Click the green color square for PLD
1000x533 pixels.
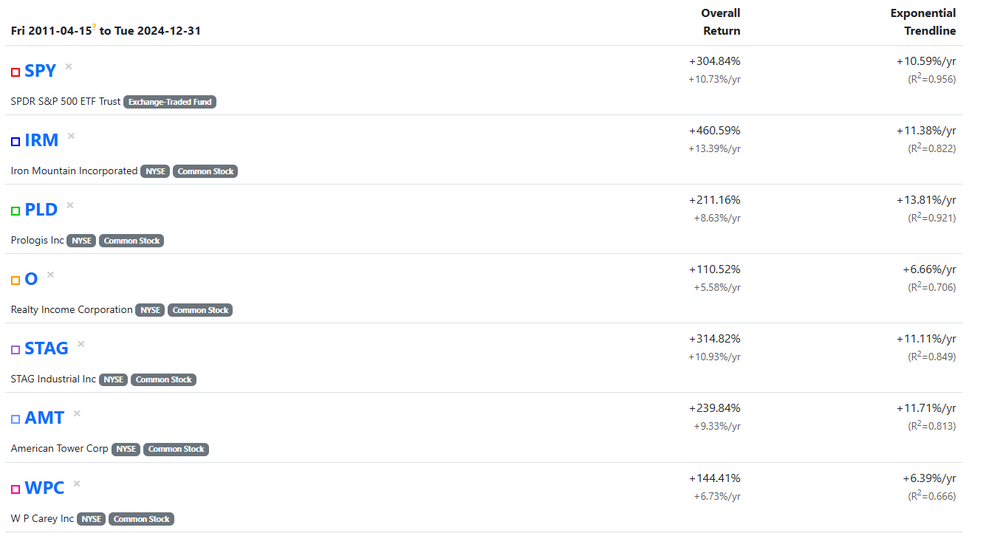(x=16, y=211)
